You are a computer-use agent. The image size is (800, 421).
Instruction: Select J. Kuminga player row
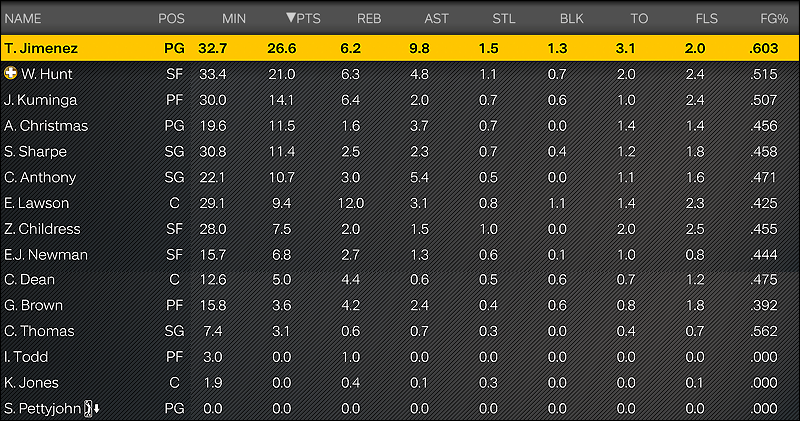click(400, 100)
